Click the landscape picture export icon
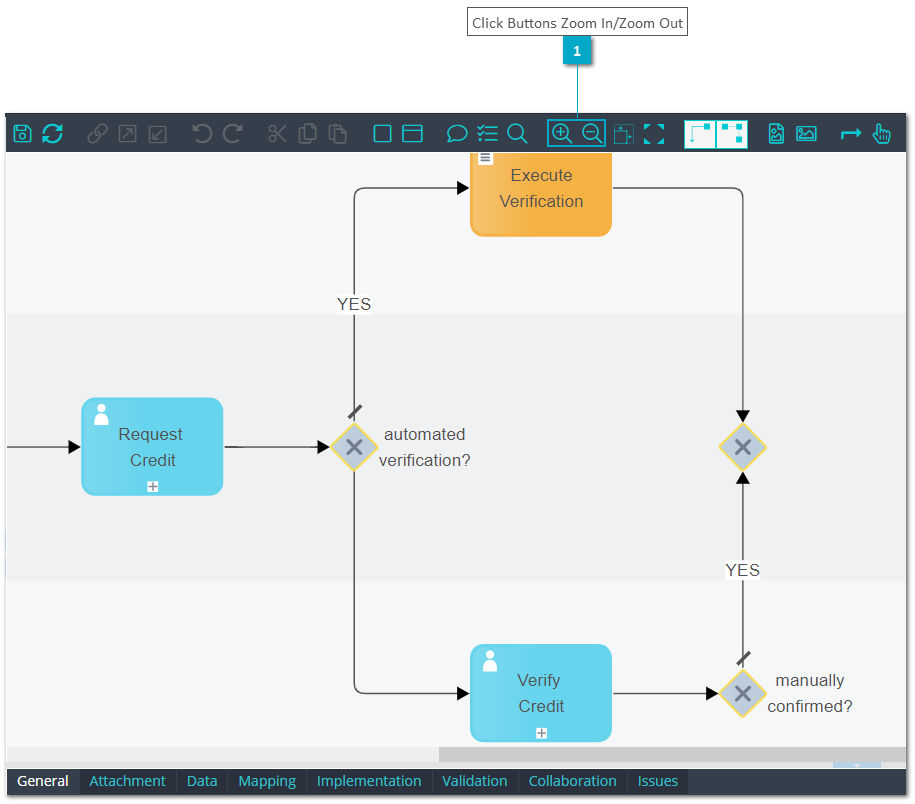Viewport: 915px width, 804px height. point(806,134)
